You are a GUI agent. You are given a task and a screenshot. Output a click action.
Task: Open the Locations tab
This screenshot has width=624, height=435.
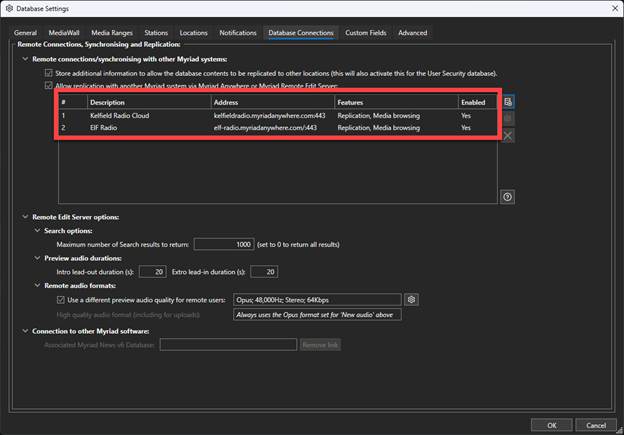[193, 33]
